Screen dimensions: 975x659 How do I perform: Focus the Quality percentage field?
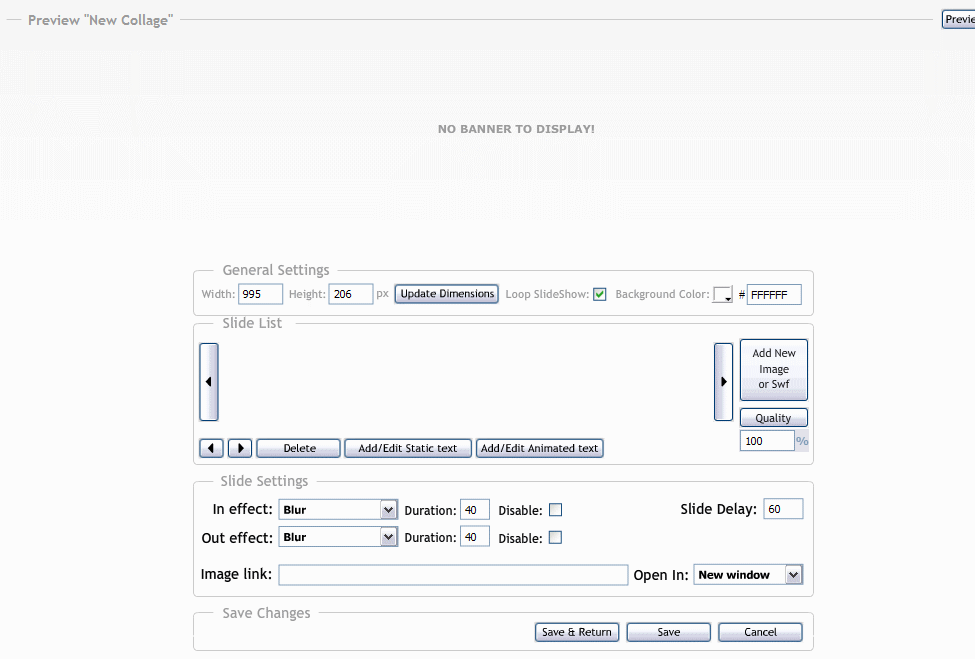pyautogui.click(x=767, y=441)
